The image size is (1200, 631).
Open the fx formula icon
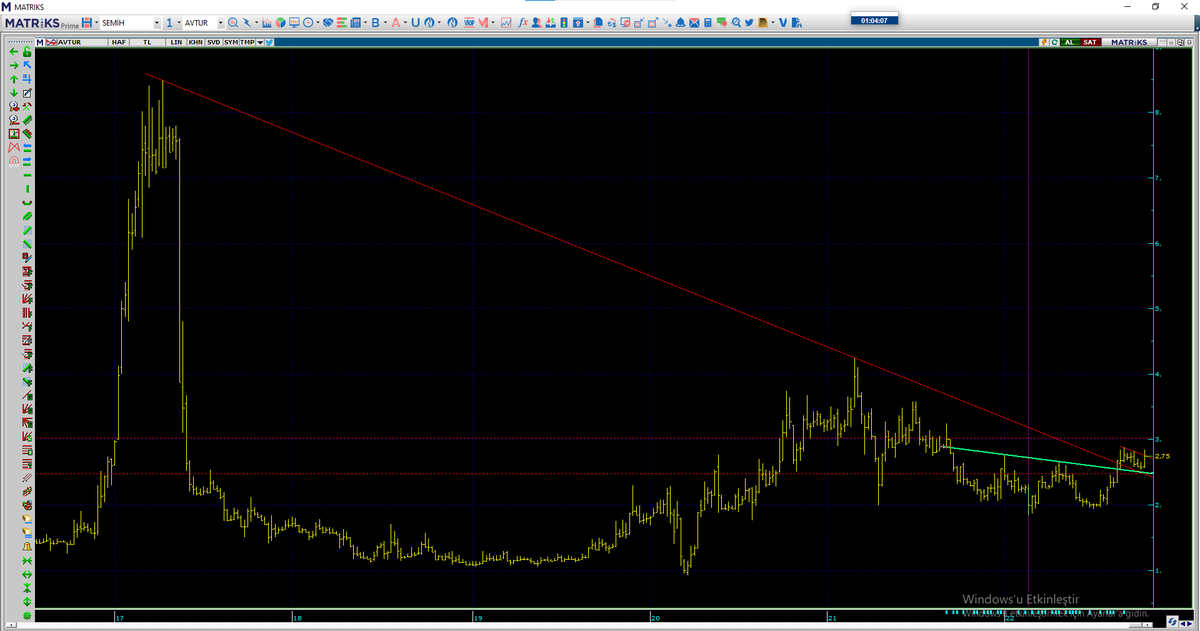[x=523, y=23]
